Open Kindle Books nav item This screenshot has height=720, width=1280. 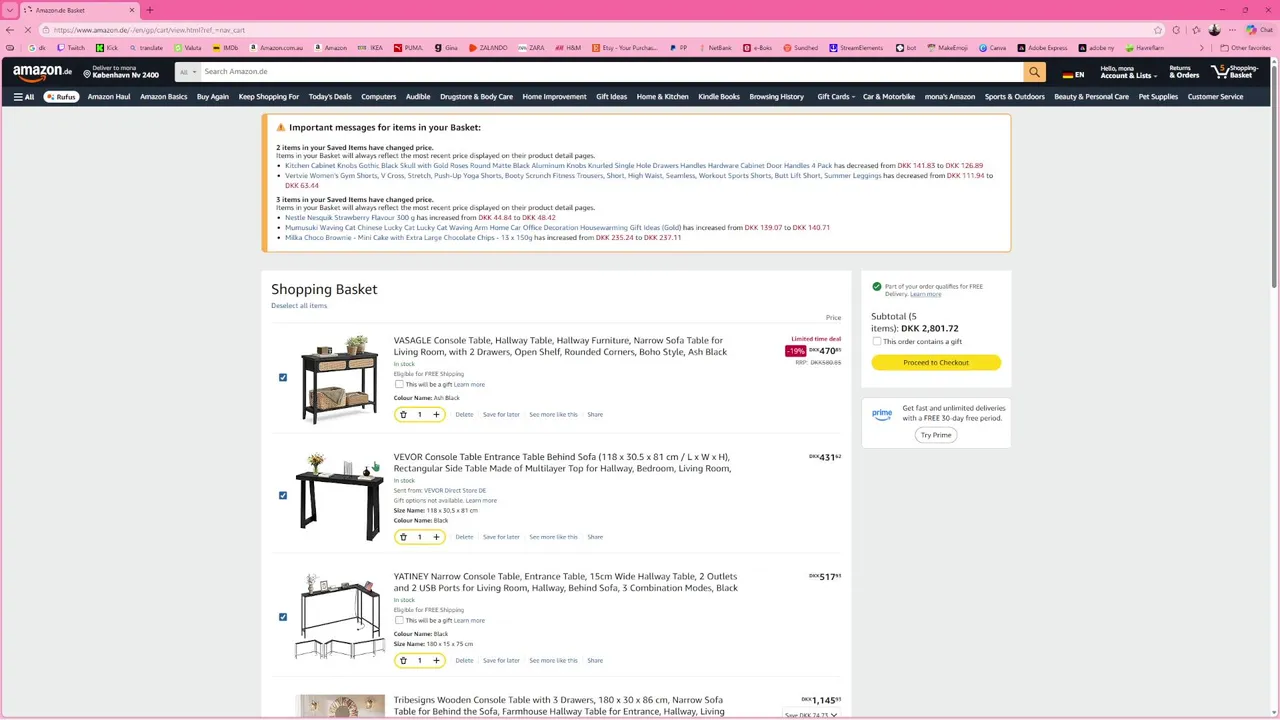[719, 97]
